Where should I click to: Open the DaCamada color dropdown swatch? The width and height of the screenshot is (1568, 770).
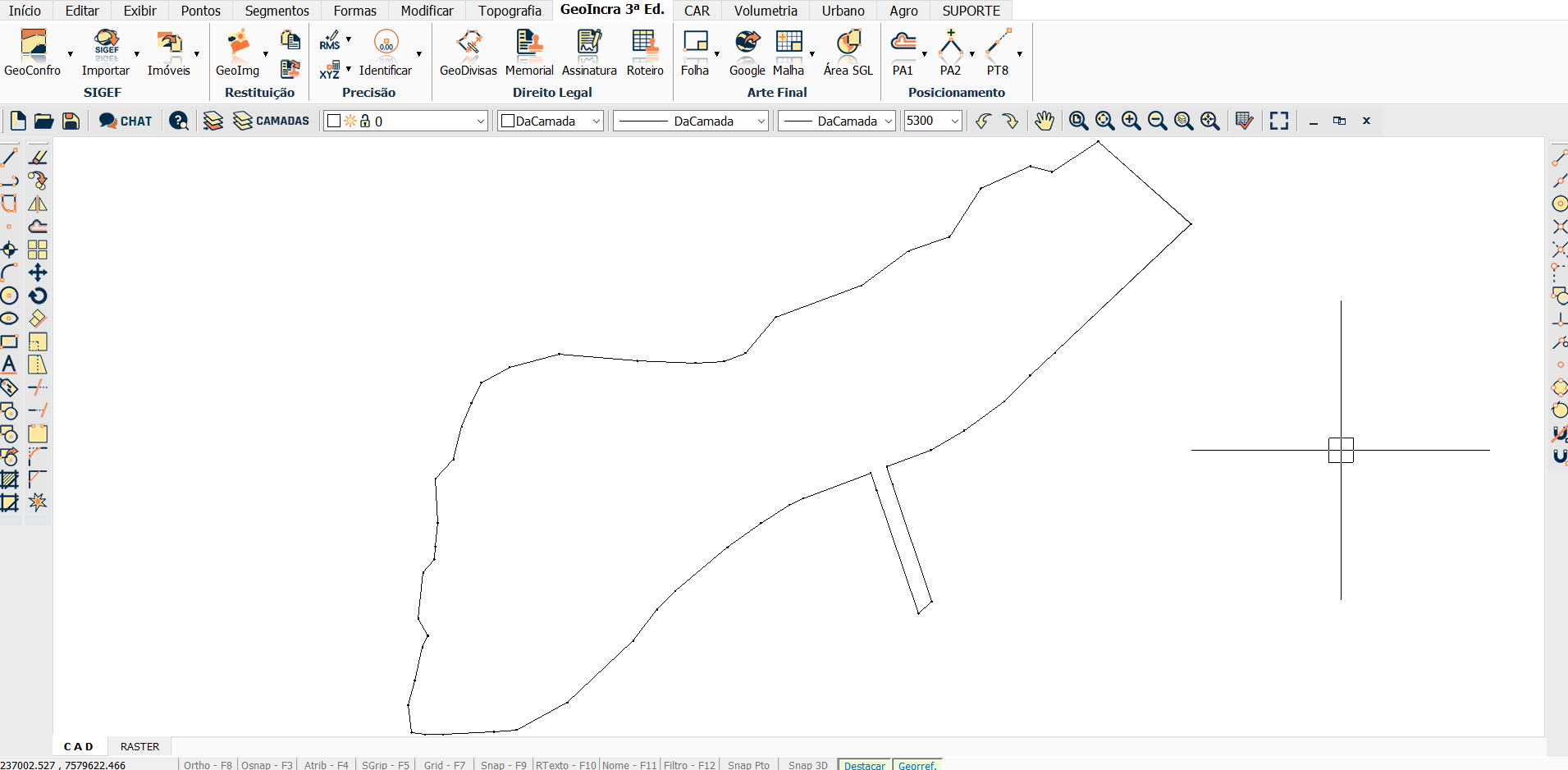551,121
